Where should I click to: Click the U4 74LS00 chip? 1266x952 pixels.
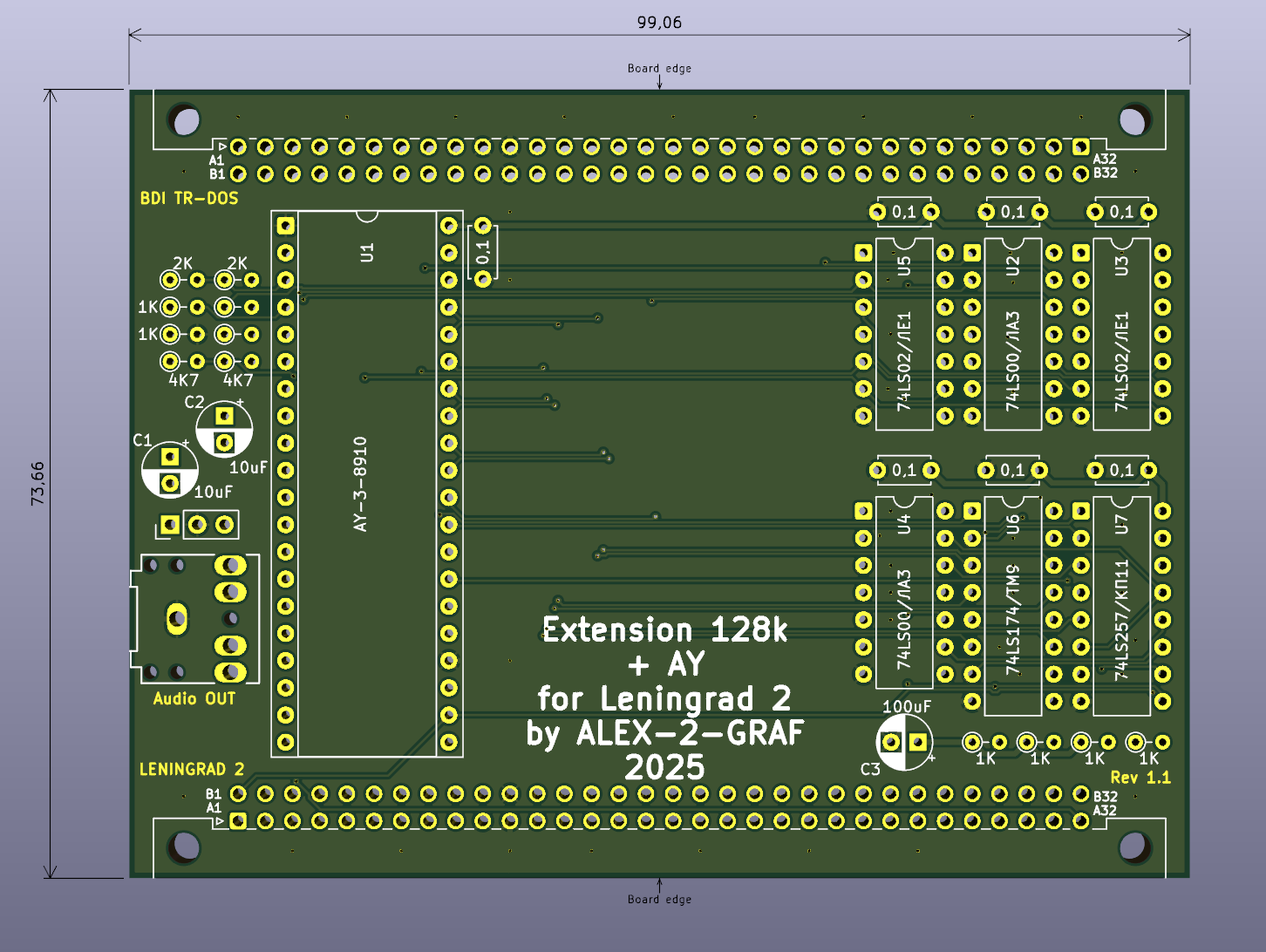(x=904, y=593)
